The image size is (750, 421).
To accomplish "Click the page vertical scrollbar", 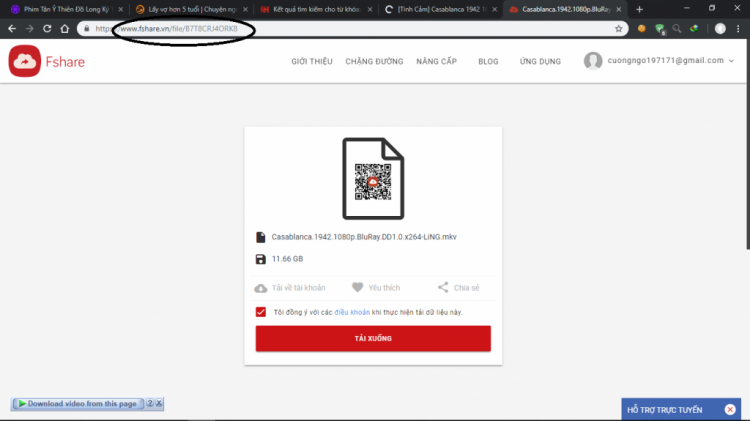I will tap(748, 144).
